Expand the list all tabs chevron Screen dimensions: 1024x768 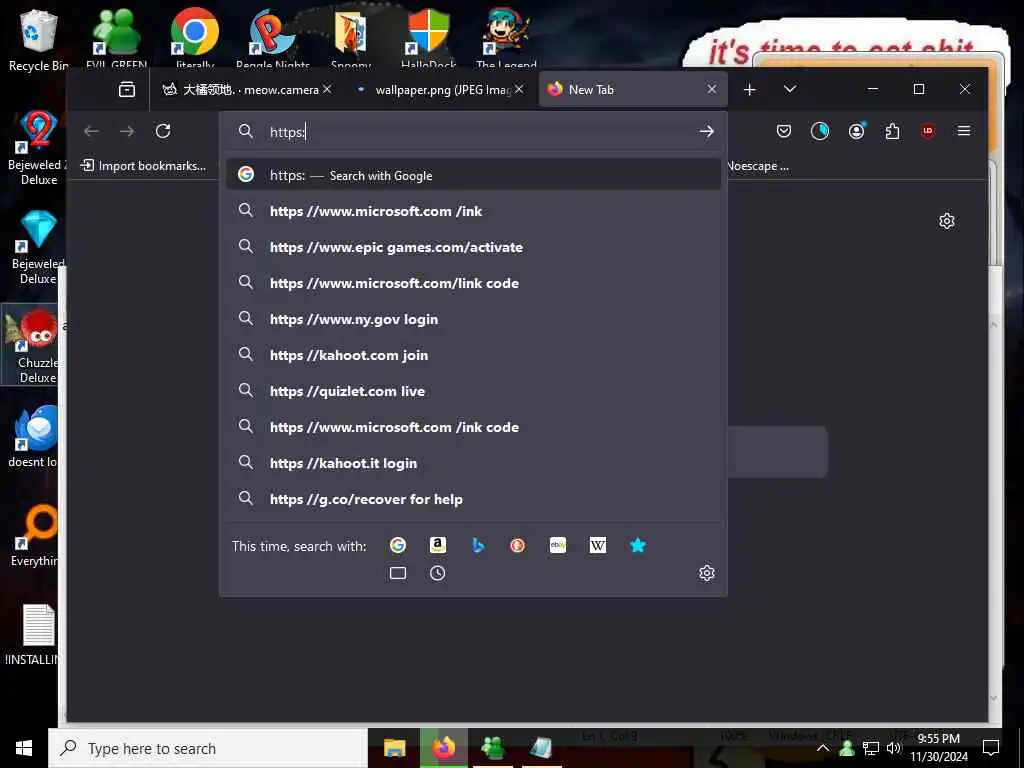(x=790, y=89)
